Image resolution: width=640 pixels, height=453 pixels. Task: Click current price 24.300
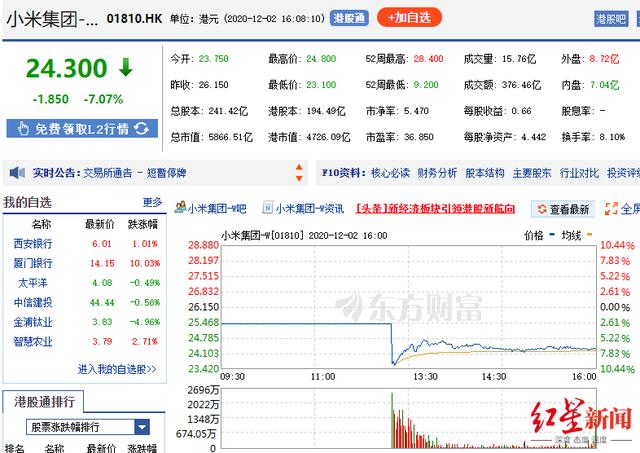coord(67,68)
